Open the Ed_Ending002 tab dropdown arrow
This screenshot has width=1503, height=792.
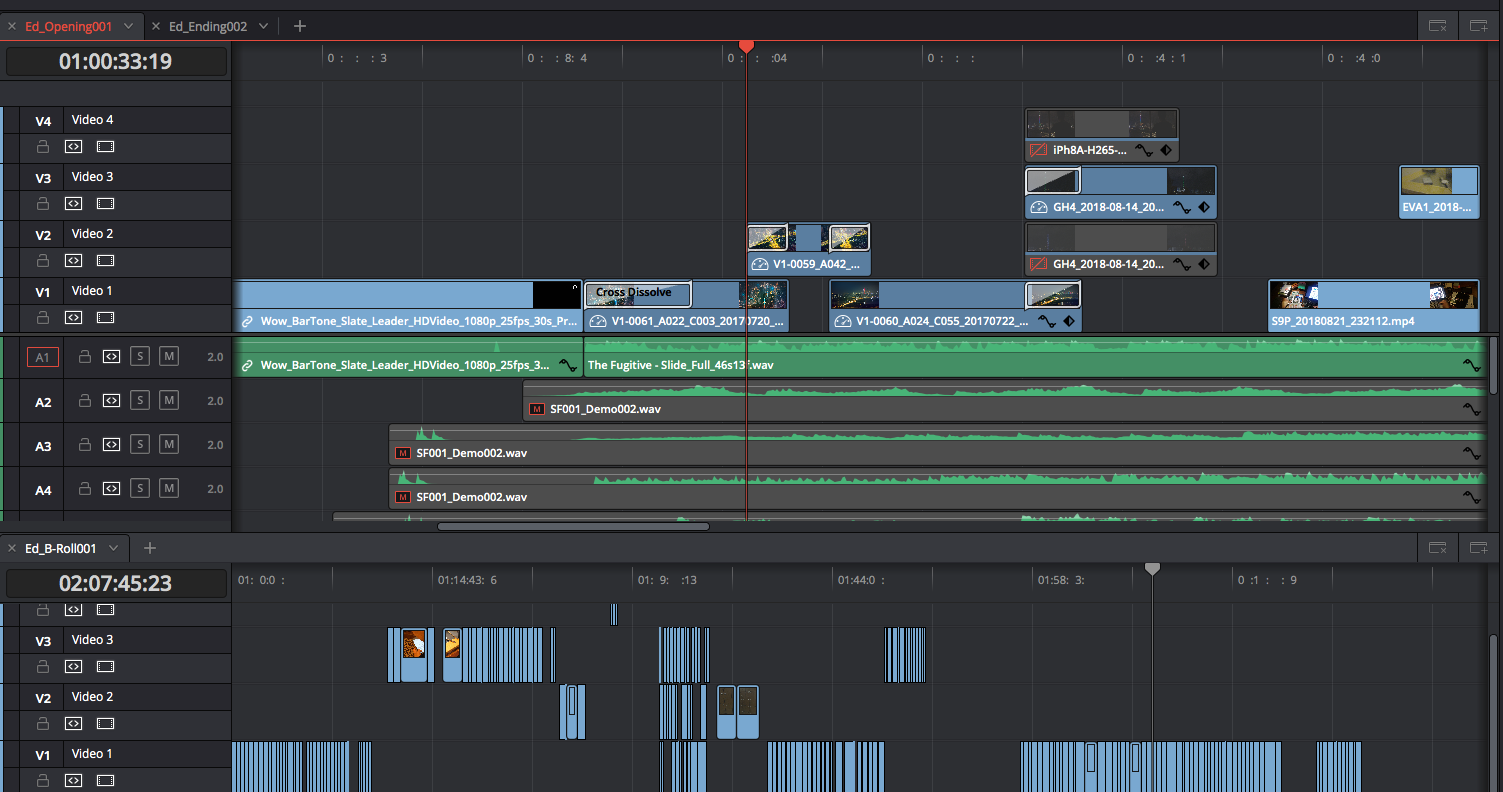tap(264, 26)
